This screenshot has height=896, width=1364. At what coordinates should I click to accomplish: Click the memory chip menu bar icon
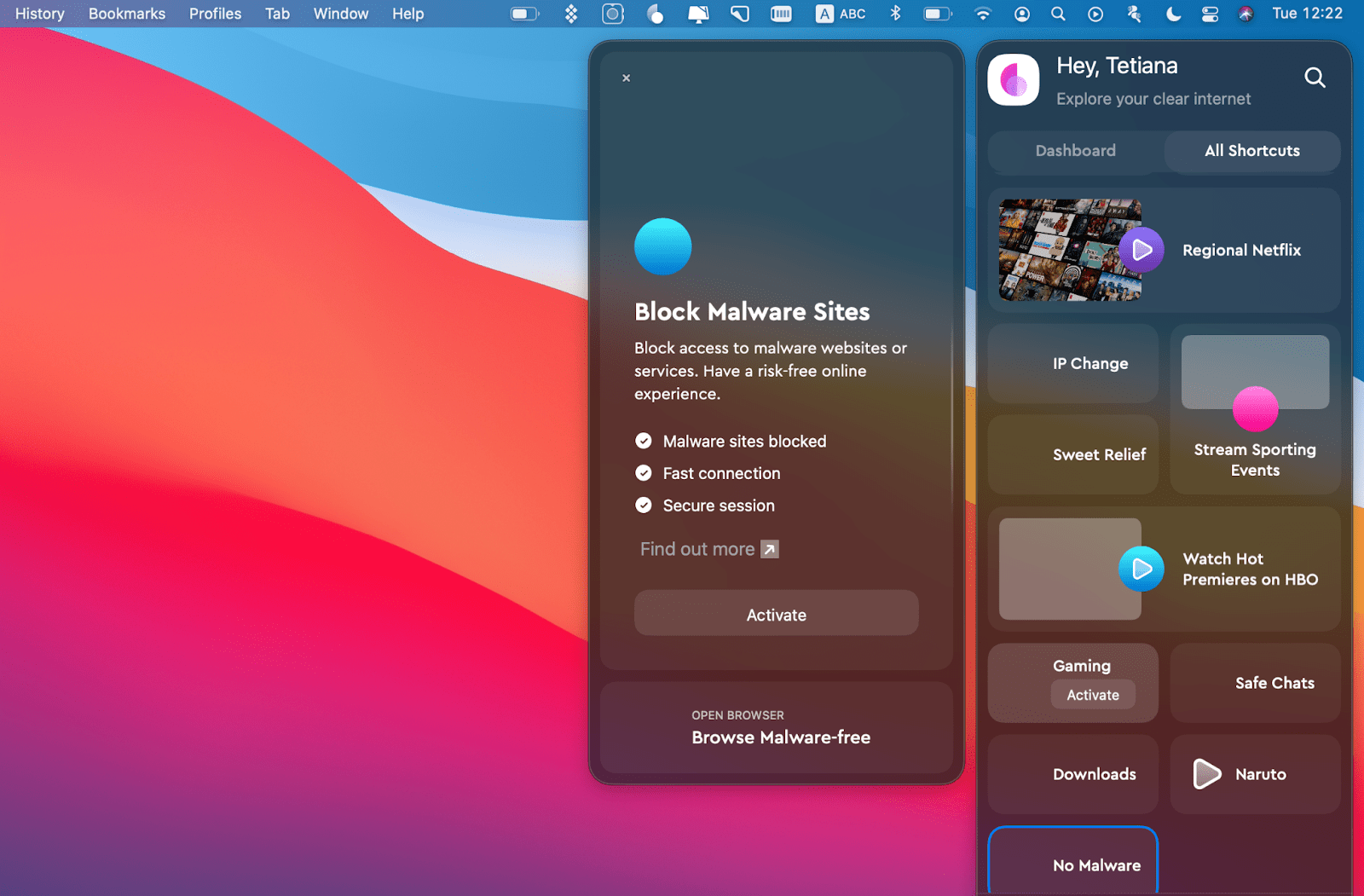pos(781,14)
